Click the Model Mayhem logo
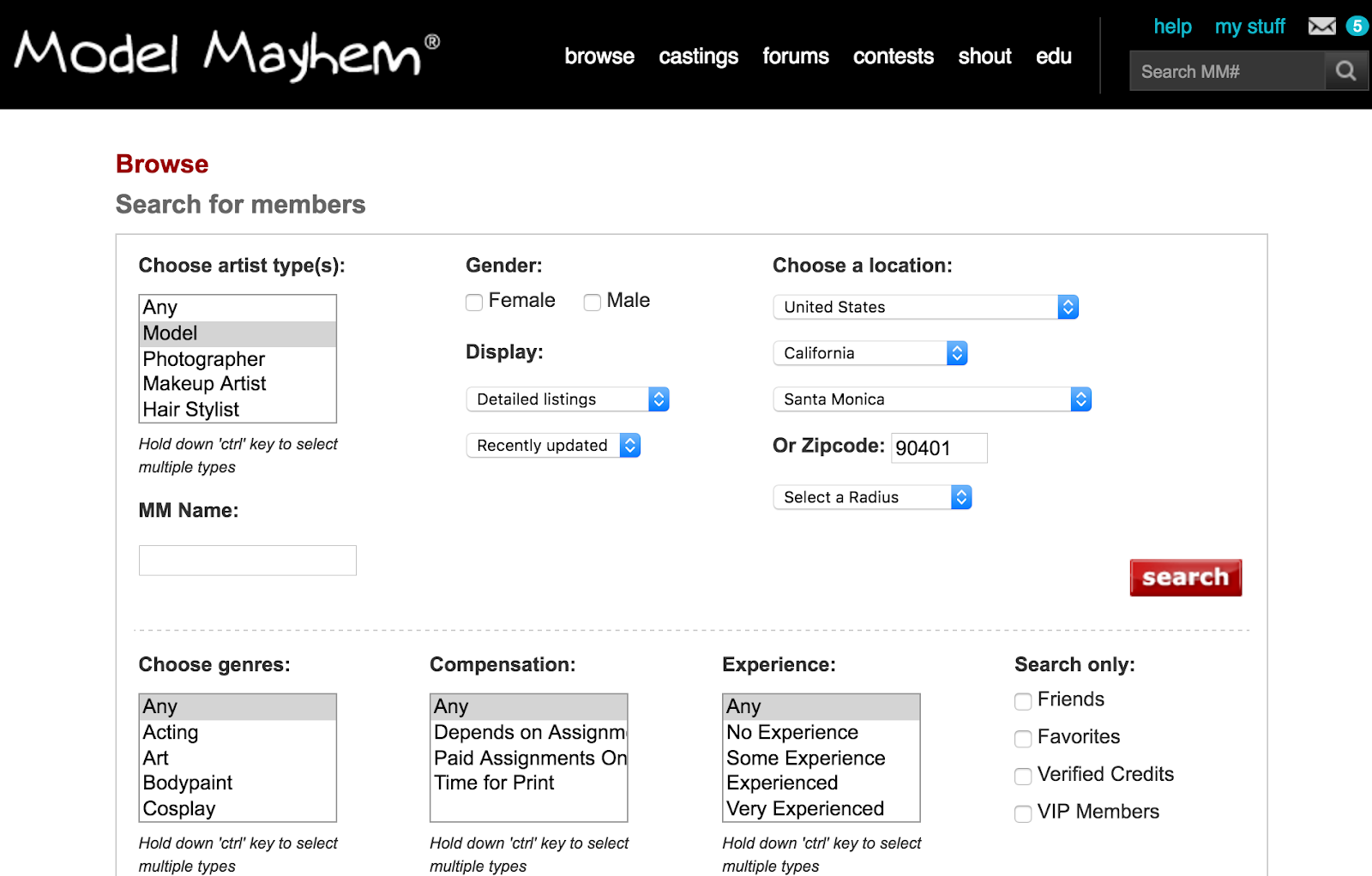Viewport: 1372px width, 876px height. pyautogui.click(x=227, y=55)
